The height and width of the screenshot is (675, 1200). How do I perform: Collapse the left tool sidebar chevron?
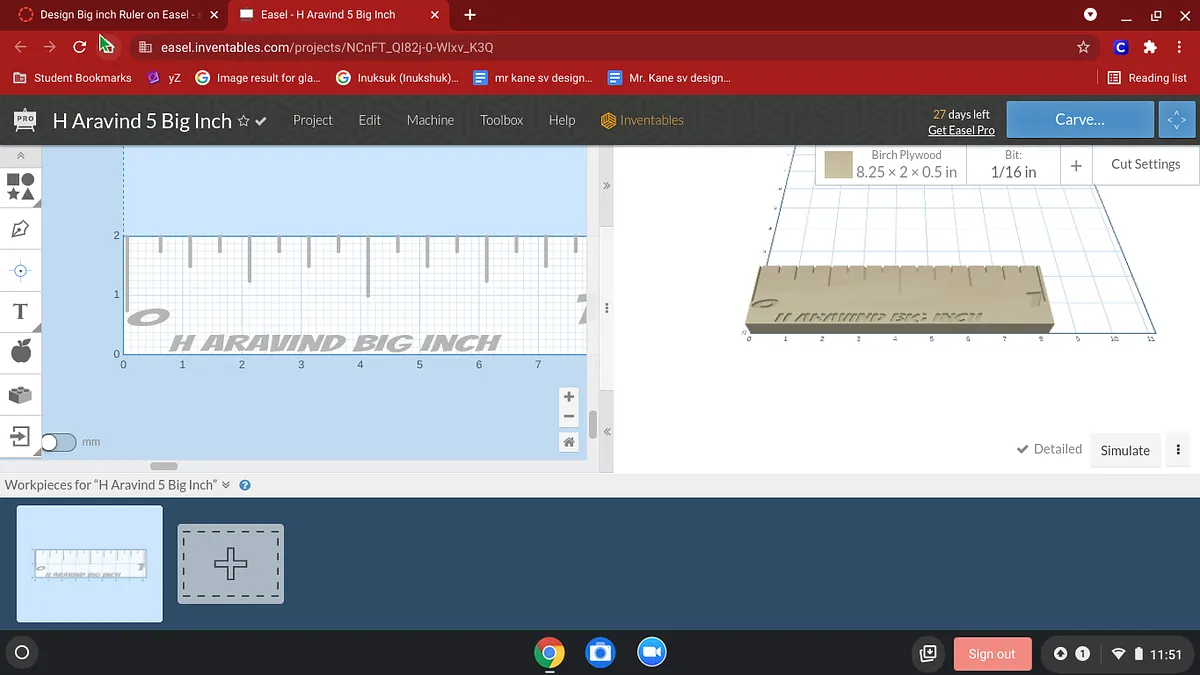pos(20,156)
